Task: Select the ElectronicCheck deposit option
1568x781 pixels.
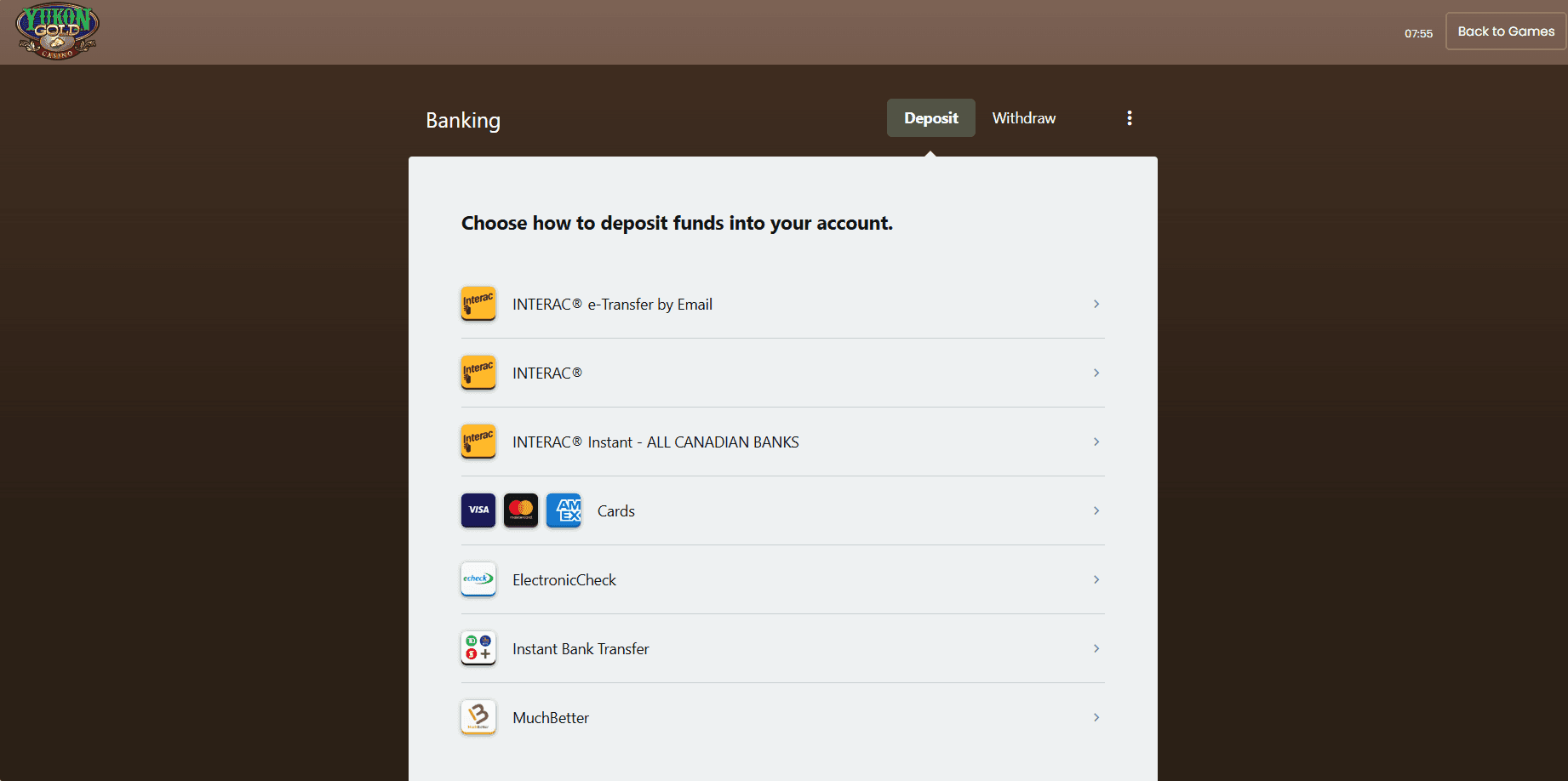Action: coord(564,580)
